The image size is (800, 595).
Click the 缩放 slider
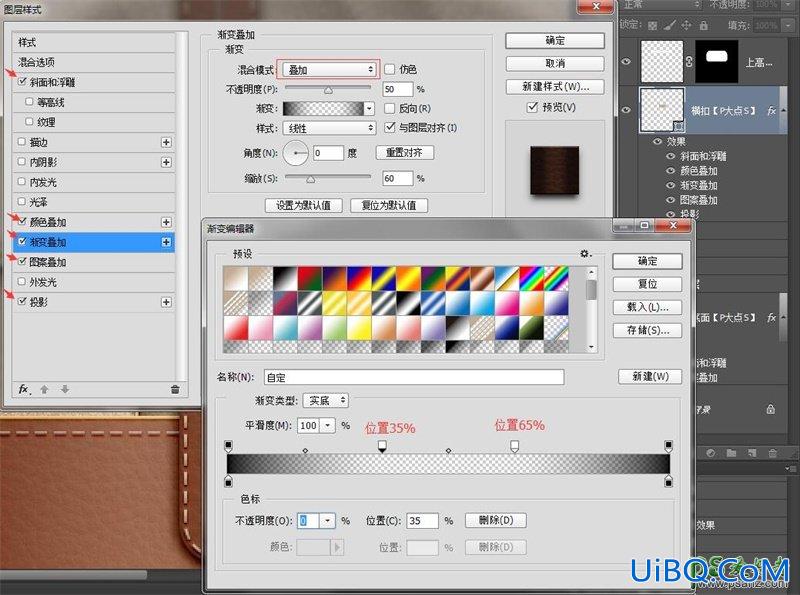pos(328,178)
